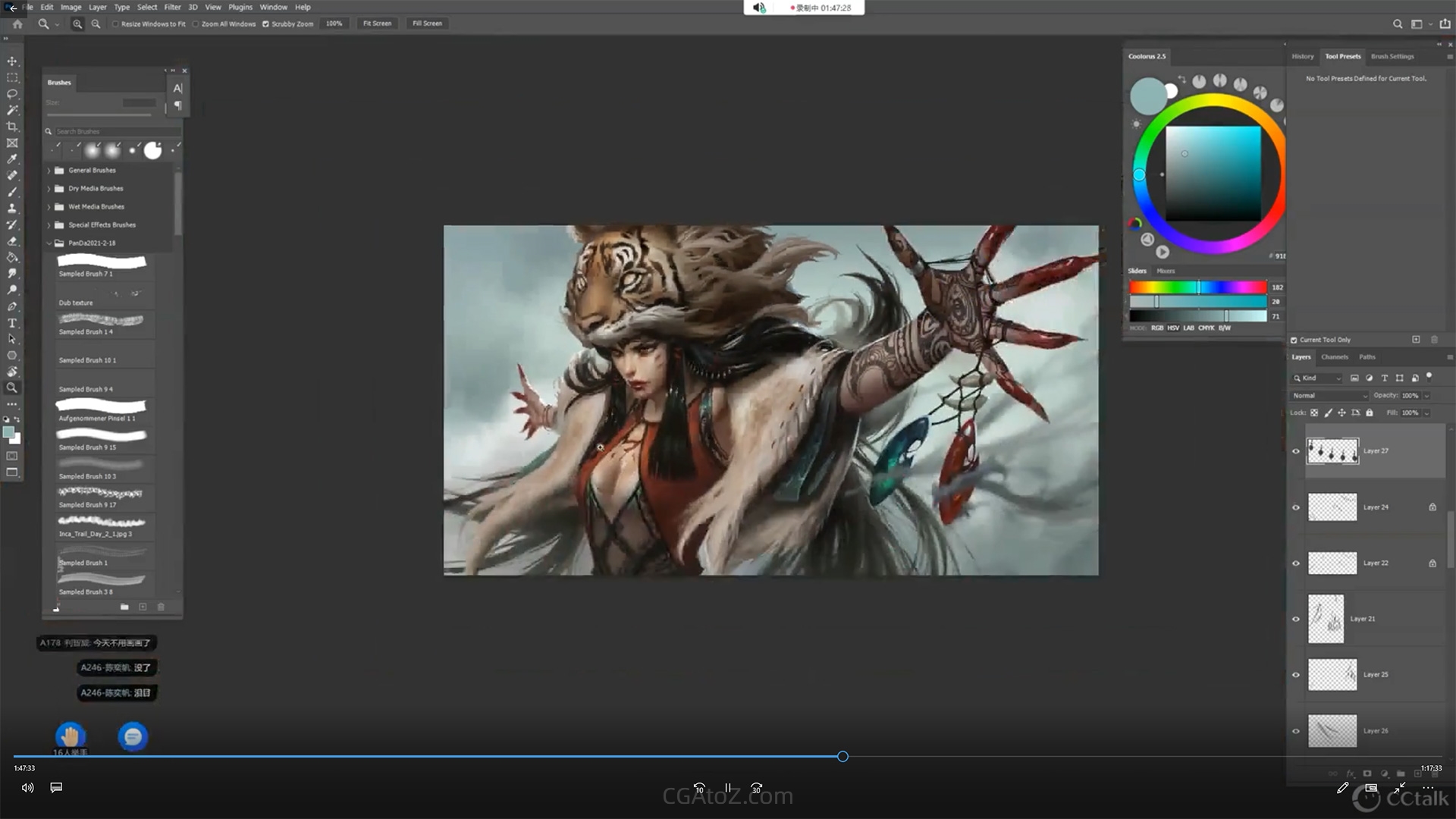Click the Fill Screen button
1456x819 pixels.
coord(427,24)
